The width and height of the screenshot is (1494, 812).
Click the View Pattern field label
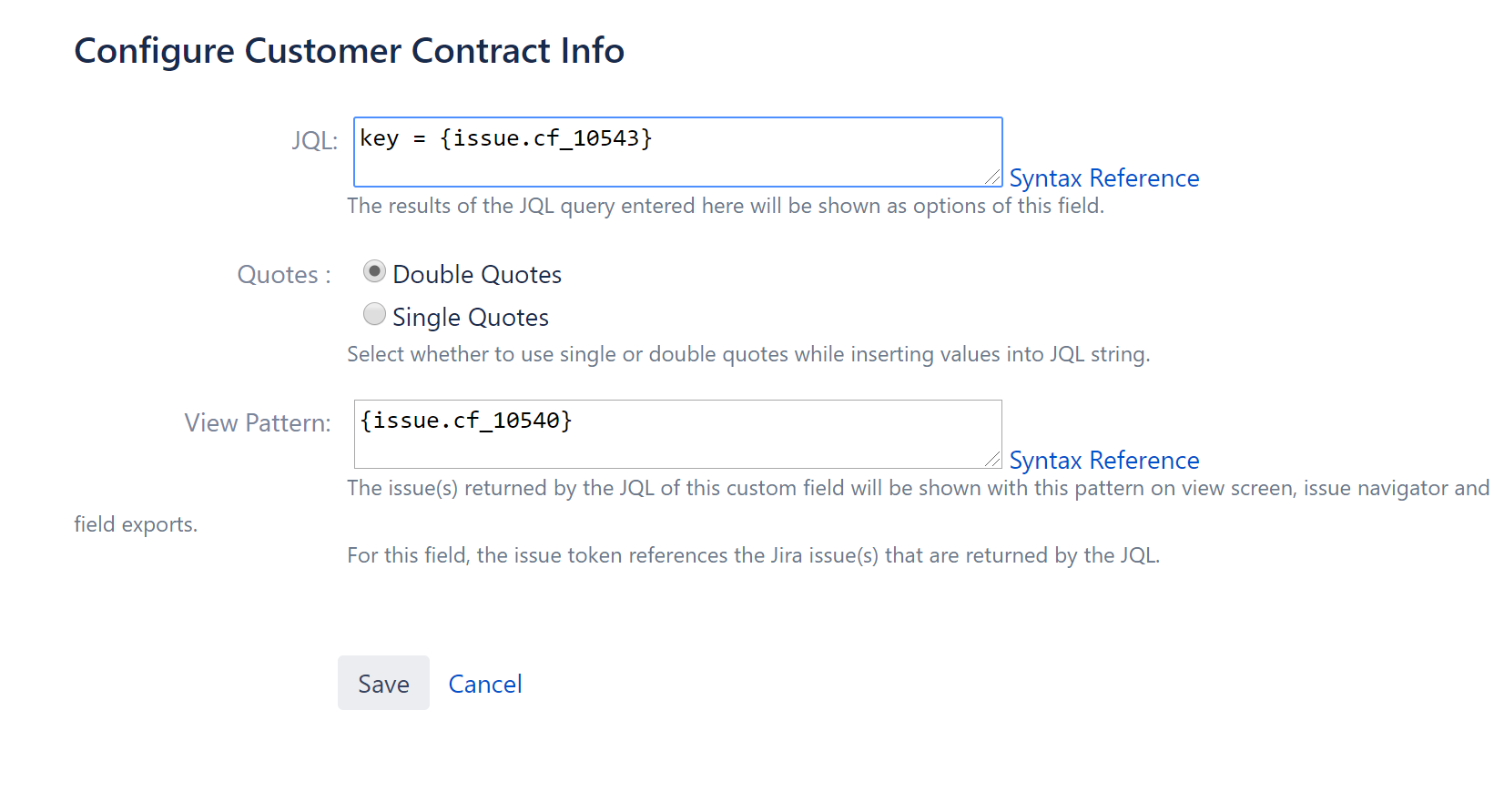(257, 422)
